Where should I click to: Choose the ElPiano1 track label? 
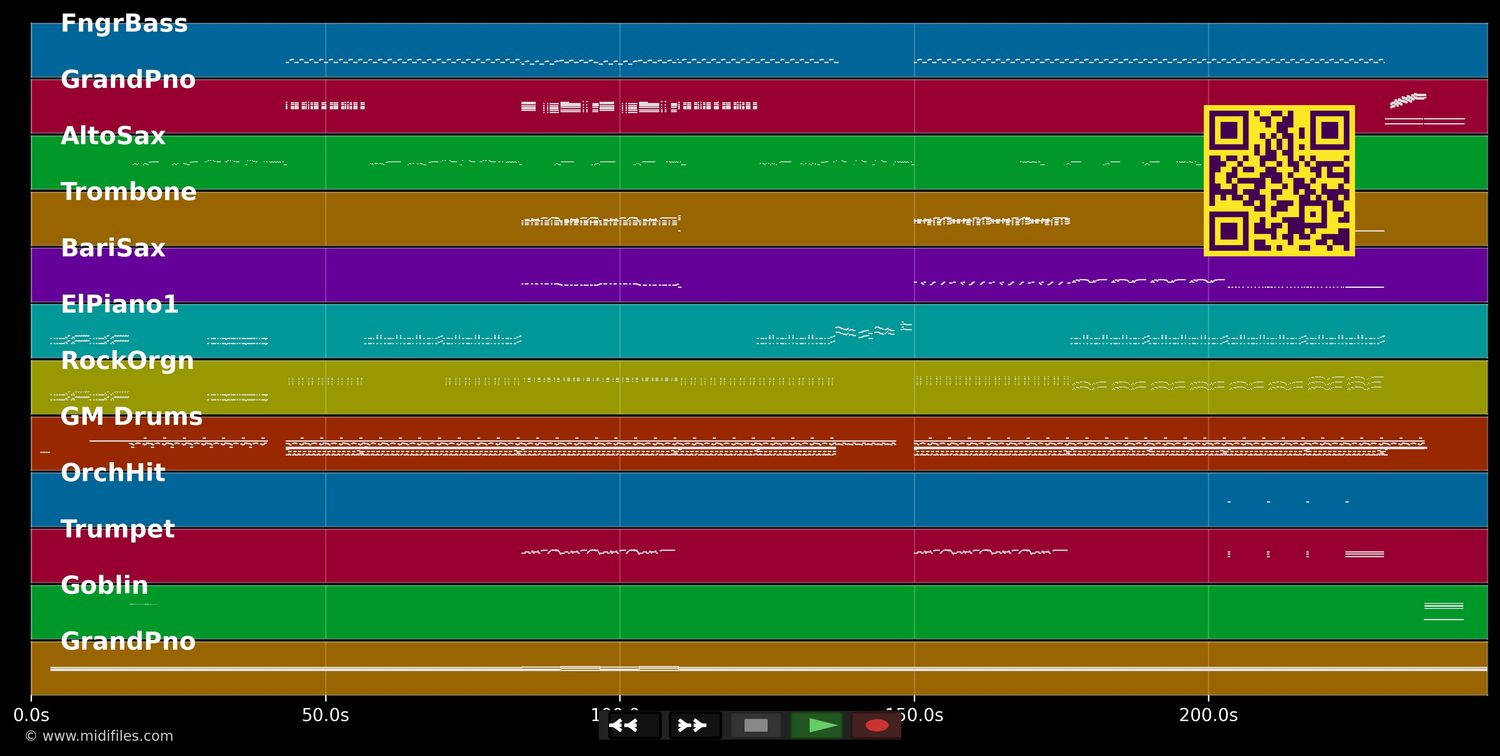[x=119, y=305]
